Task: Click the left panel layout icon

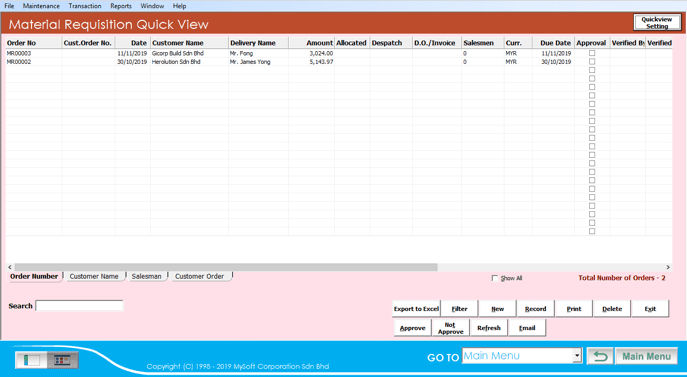Action: (31, 360)
